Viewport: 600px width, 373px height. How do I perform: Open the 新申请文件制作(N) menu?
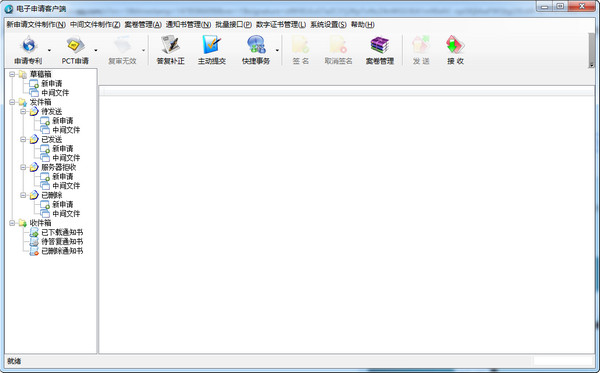[x=36, y=24]
